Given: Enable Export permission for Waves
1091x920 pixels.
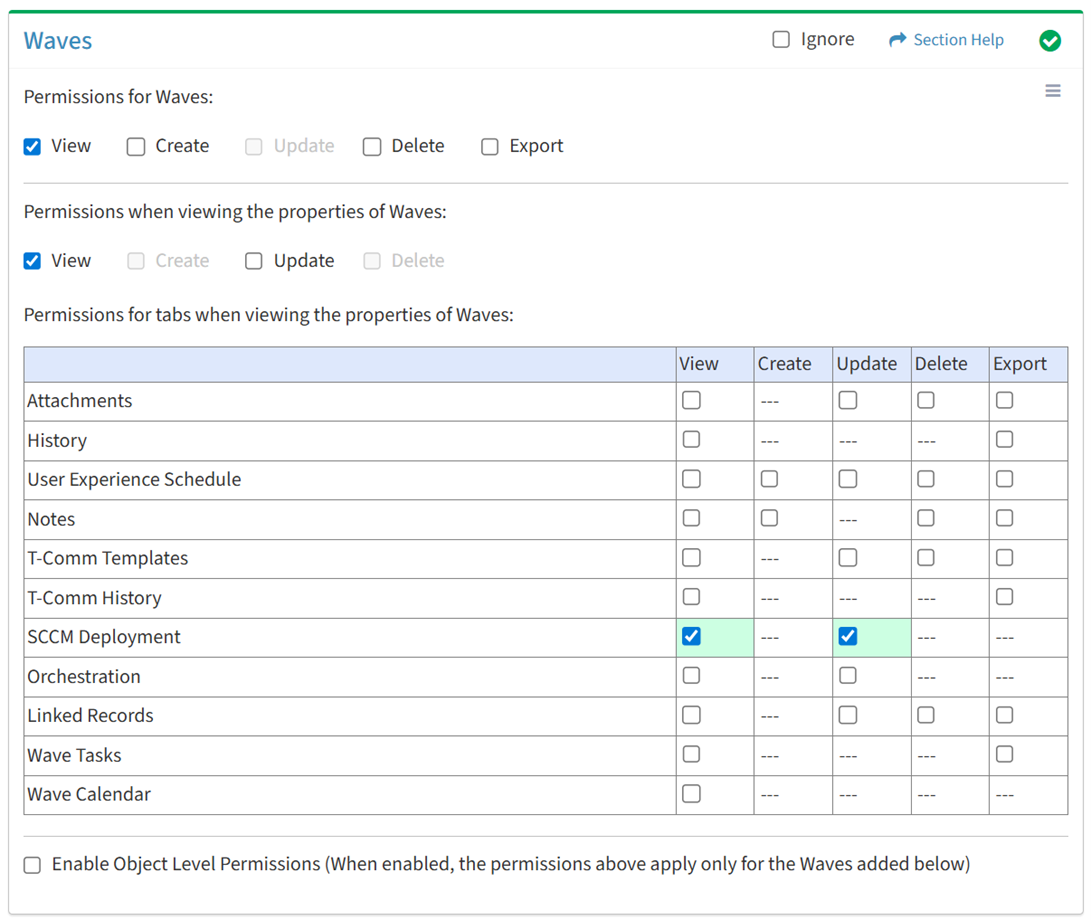Looking at the screenshot, I should click(x=490, y=147).
